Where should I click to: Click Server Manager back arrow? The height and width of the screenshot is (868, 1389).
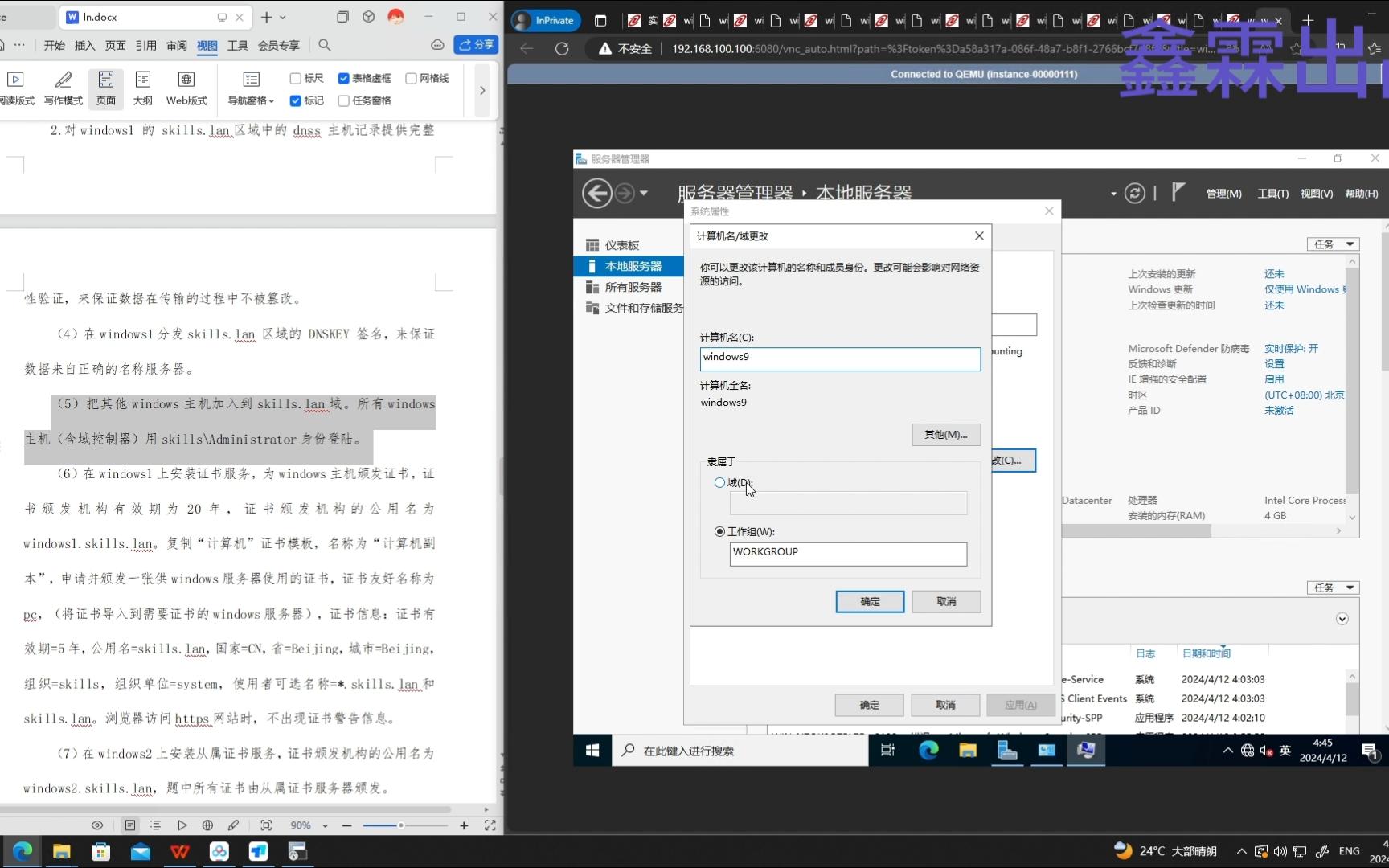[596, 194]
